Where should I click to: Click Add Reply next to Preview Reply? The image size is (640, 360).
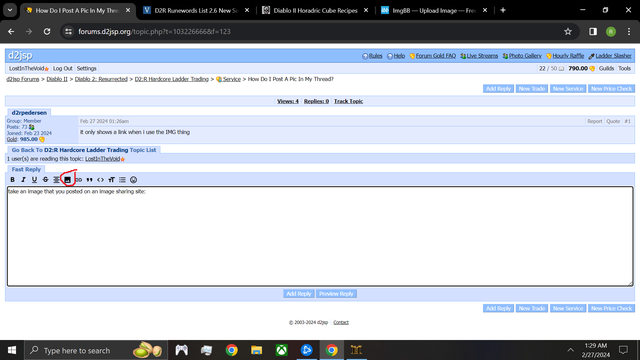298,294
